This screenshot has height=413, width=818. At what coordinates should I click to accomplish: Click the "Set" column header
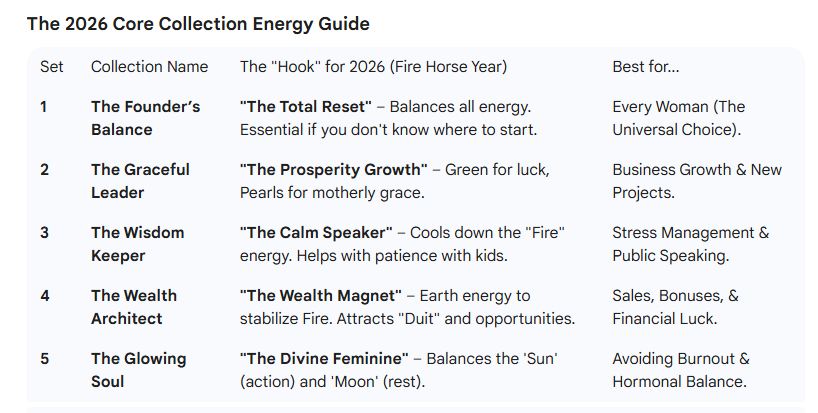pos(52,67)
